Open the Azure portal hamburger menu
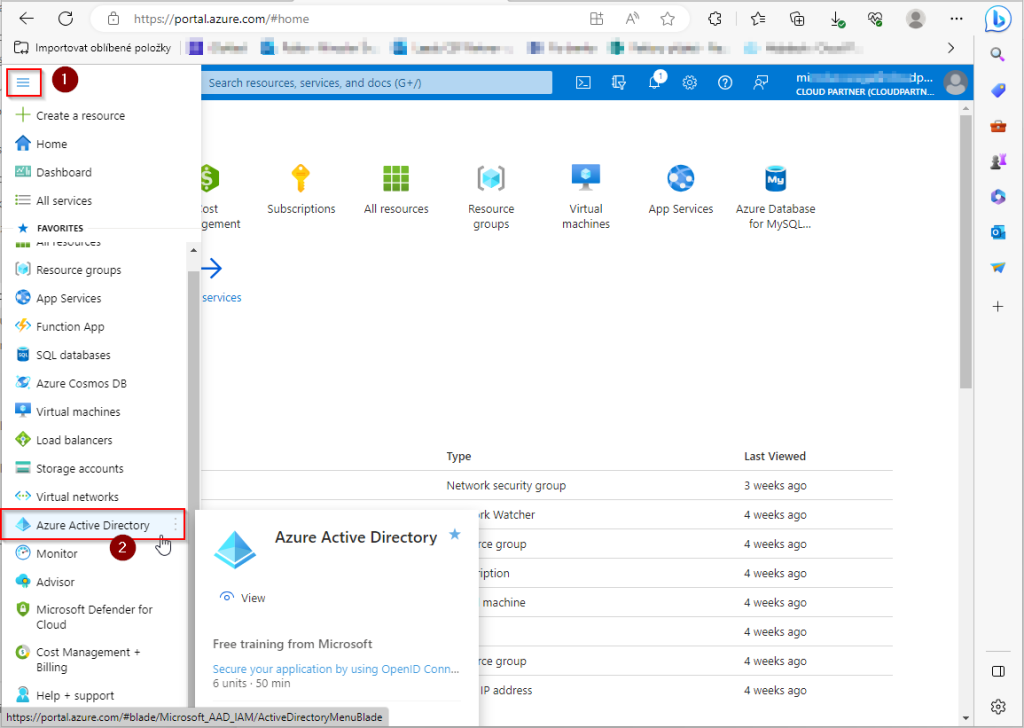 point(24,83)
